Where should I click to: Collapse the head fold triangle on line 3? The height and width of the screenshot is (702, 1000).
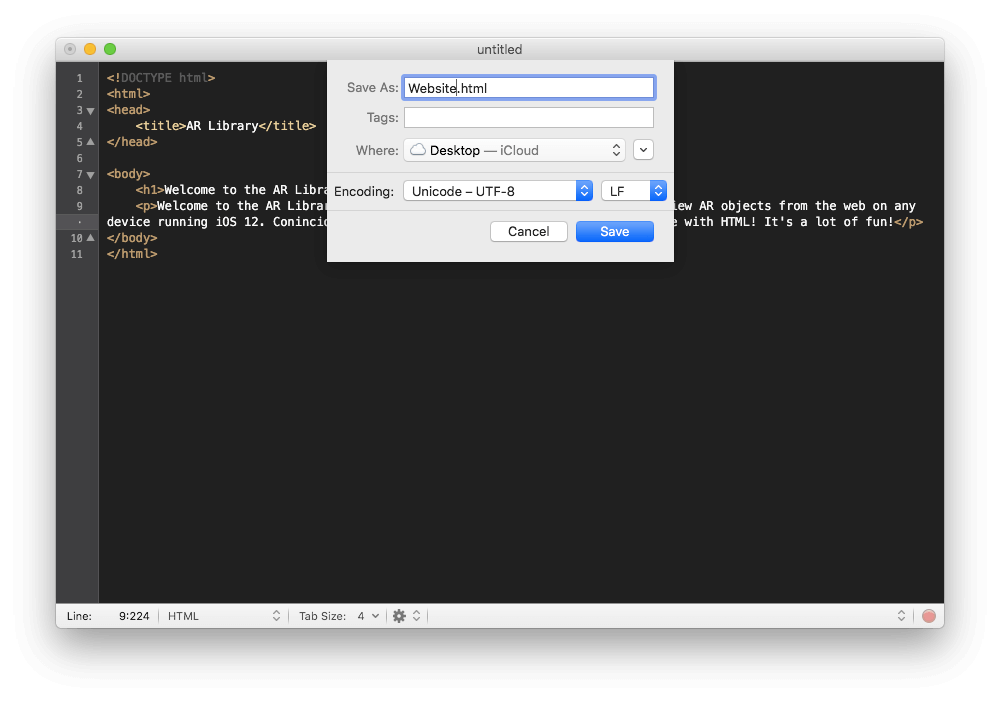click(x=90, y=110)
